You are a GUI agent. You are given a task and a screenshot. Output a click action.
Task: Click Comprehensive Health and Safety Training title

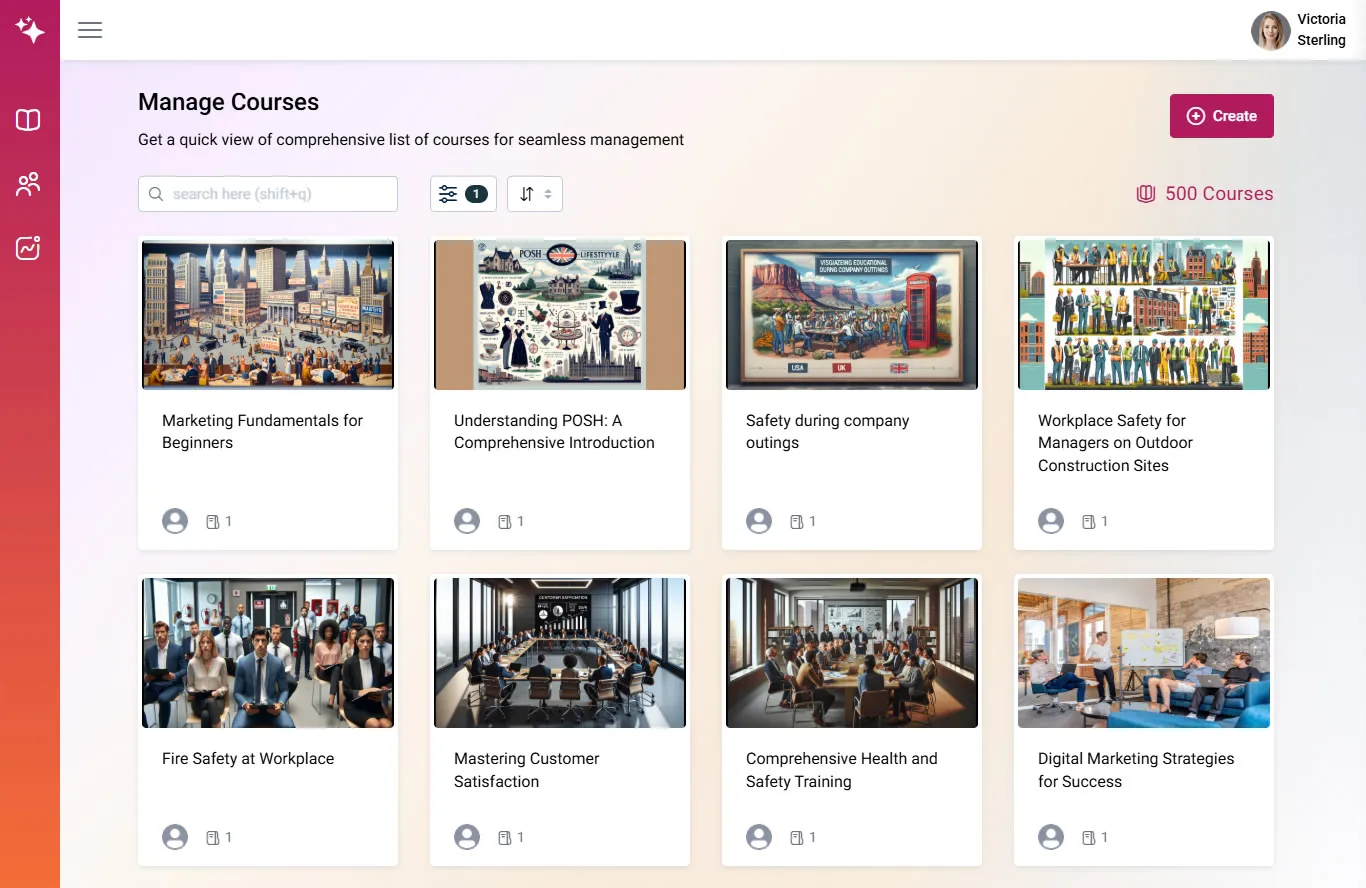(x=842, y=770)
